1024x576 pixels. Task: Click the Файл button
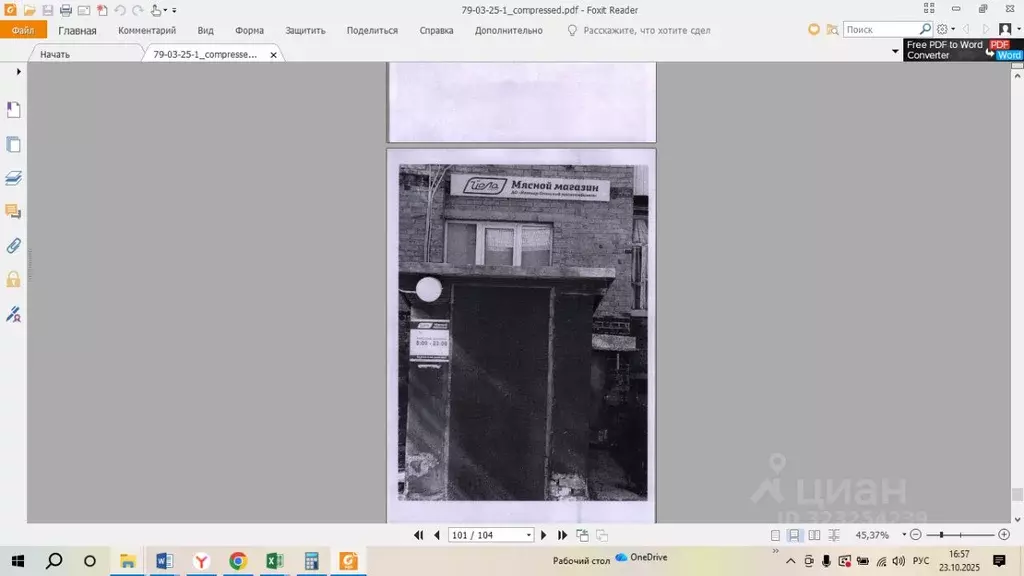click(x=23, y=31)
